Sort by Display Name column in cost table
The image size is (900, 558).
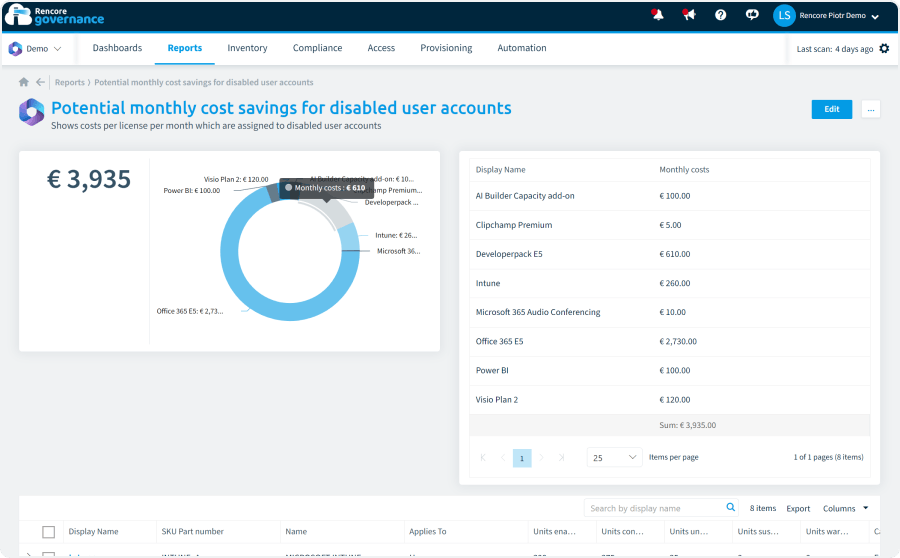500,170
